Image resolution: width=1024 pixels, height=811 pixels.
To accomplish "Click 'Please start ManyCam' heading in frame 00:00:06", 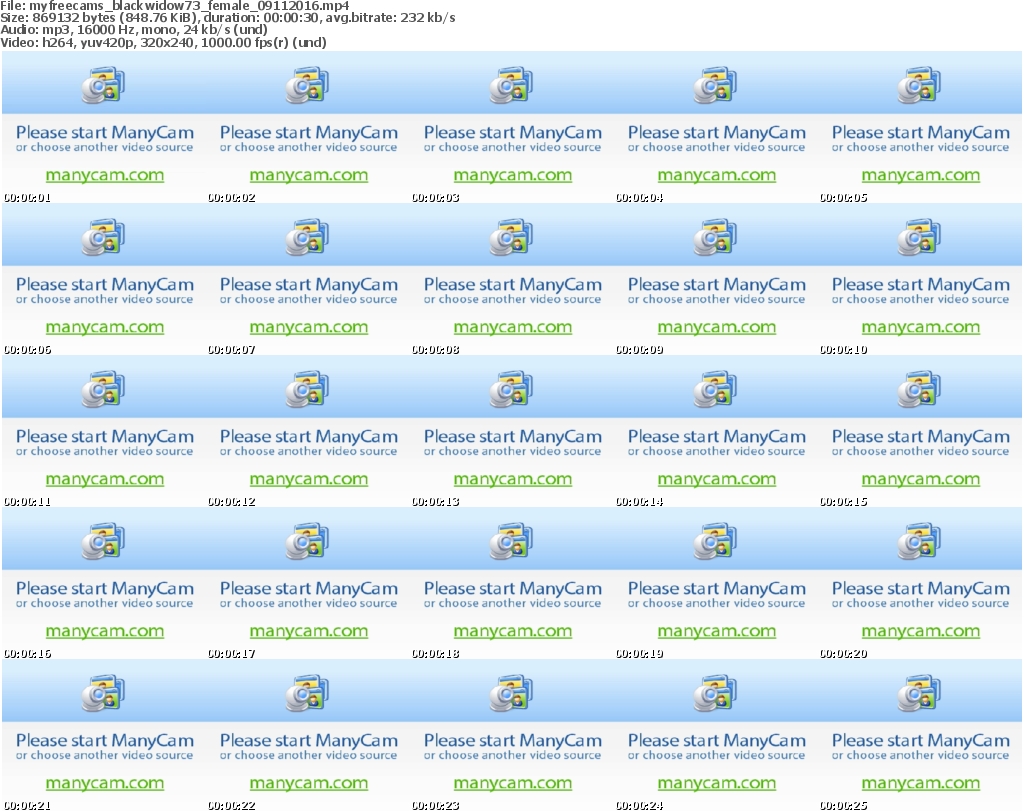I will click(x=104, y=285).
